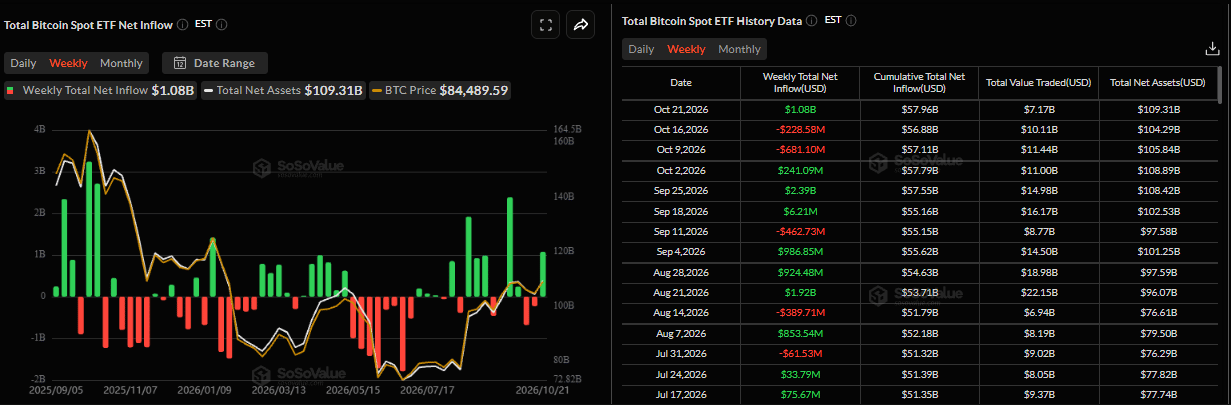The image size is (1231, 405).
Task: Click the $104.29B net assets cell
Action: 1158,129
